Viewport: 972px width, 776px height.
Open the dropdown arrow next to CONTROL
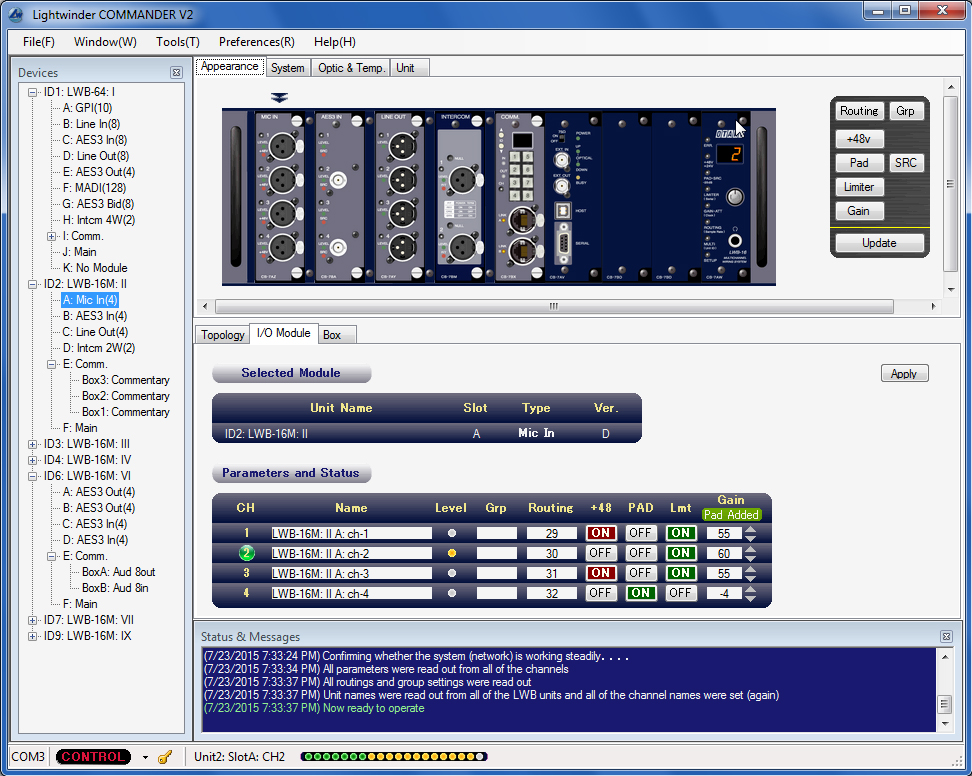(x=145, y=757)
